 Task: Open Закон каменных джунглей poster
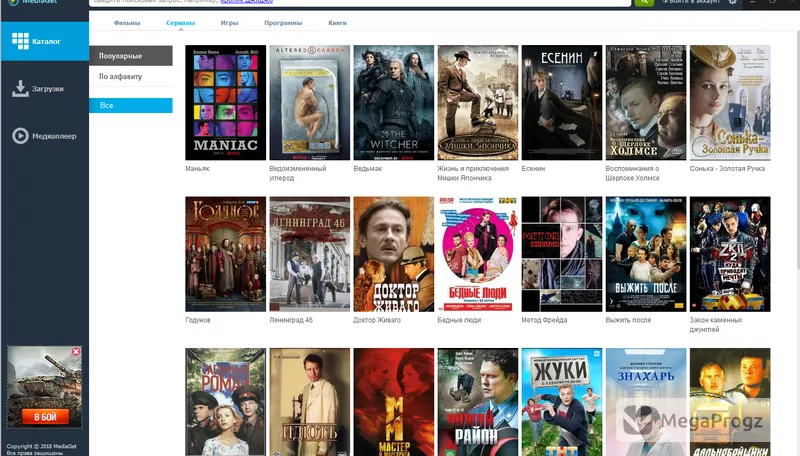pyautogui.click(x=730, y=254)
